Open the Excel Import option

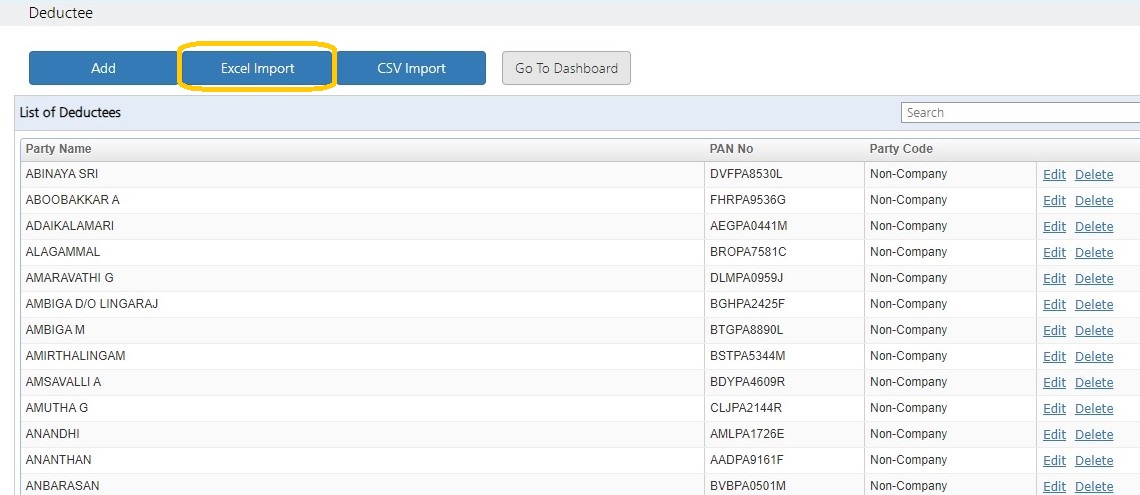pyautogui.click(x=257, y=68)
